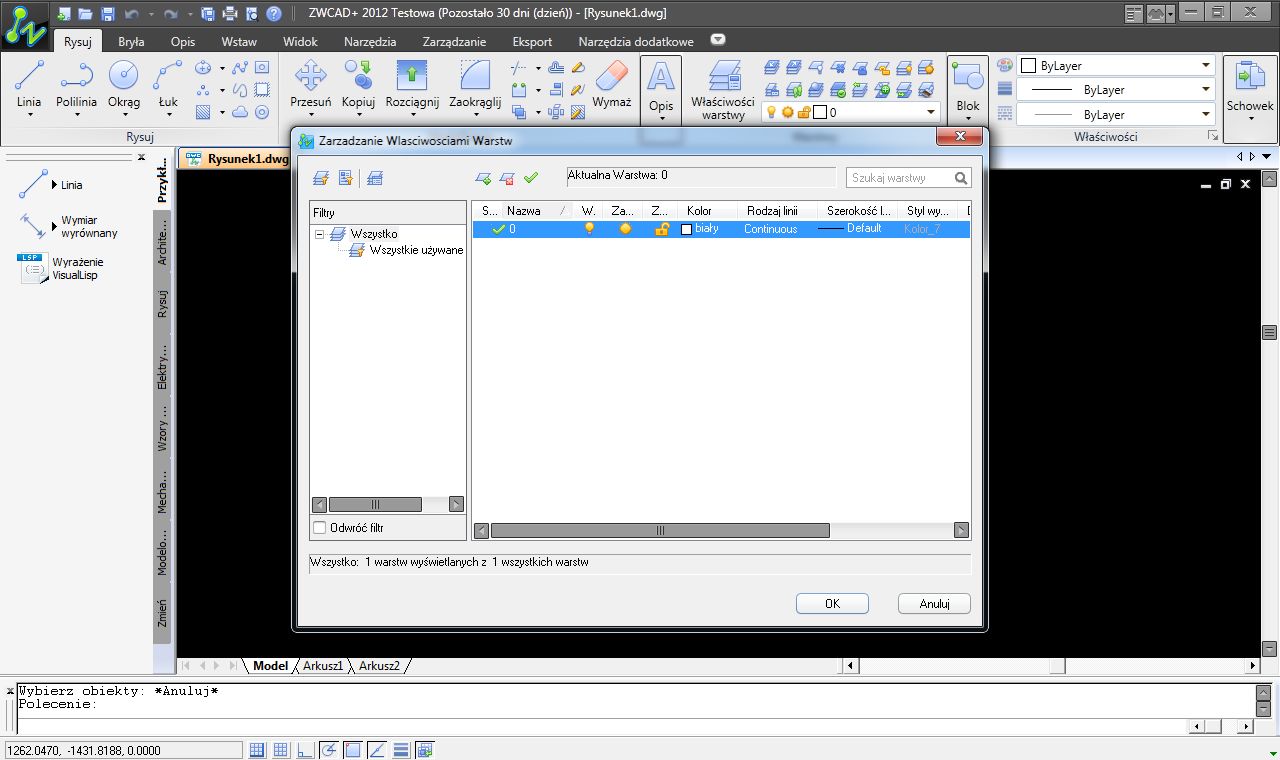Toggle layer 0 padlock lock icon in the table

tap(662, 229)
